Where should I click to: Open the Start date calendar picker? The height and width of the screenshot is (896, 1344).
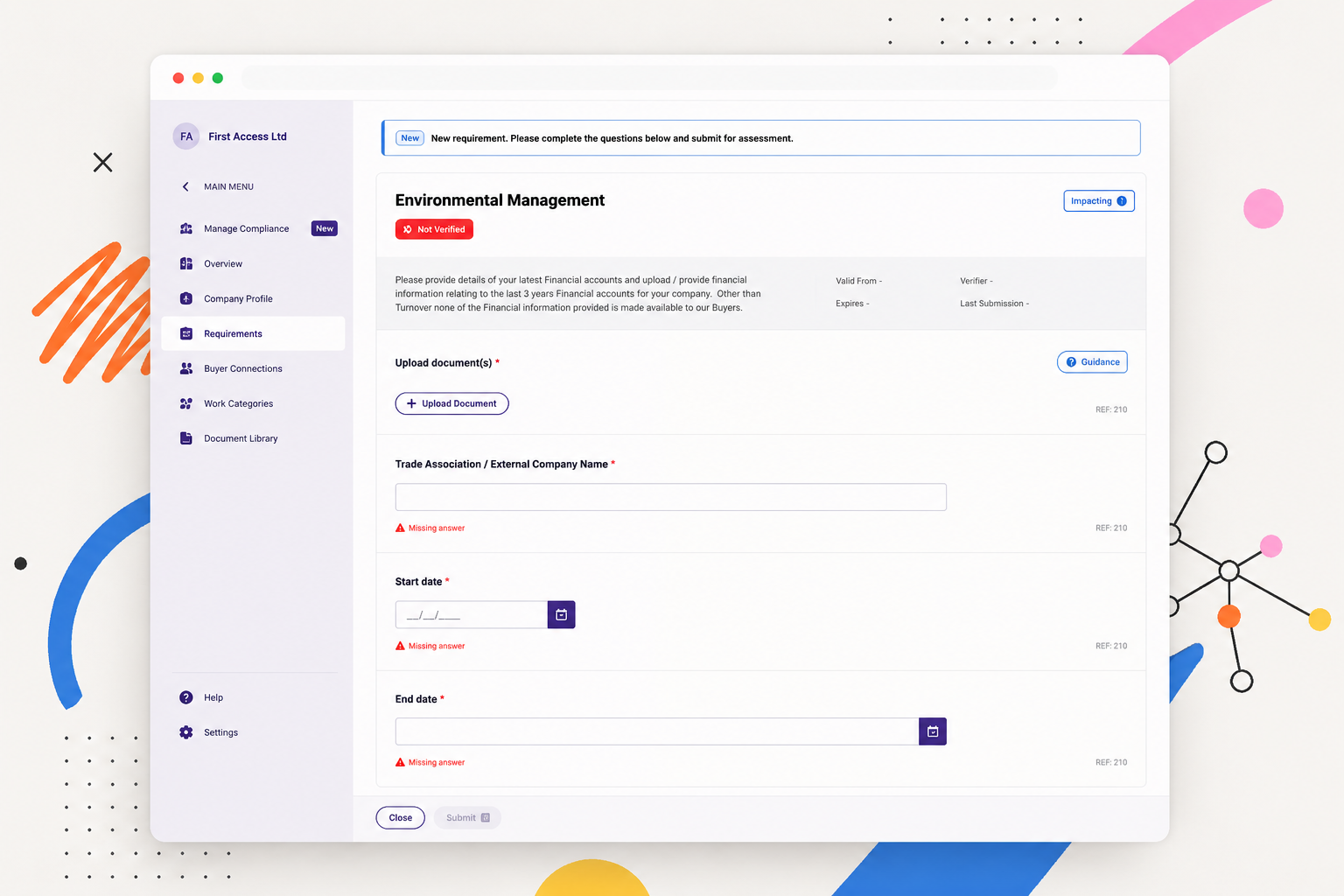(x=562, y=615)
